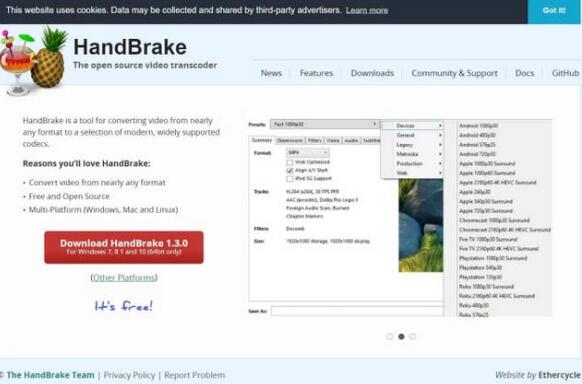
Task: Choose the Fire TV 1080p30 Surround preset
Action: (488, 239)
